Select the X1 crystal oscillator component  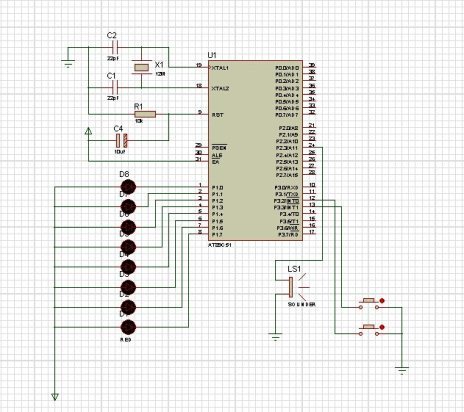pyautogui.click(x=142, y=68)
